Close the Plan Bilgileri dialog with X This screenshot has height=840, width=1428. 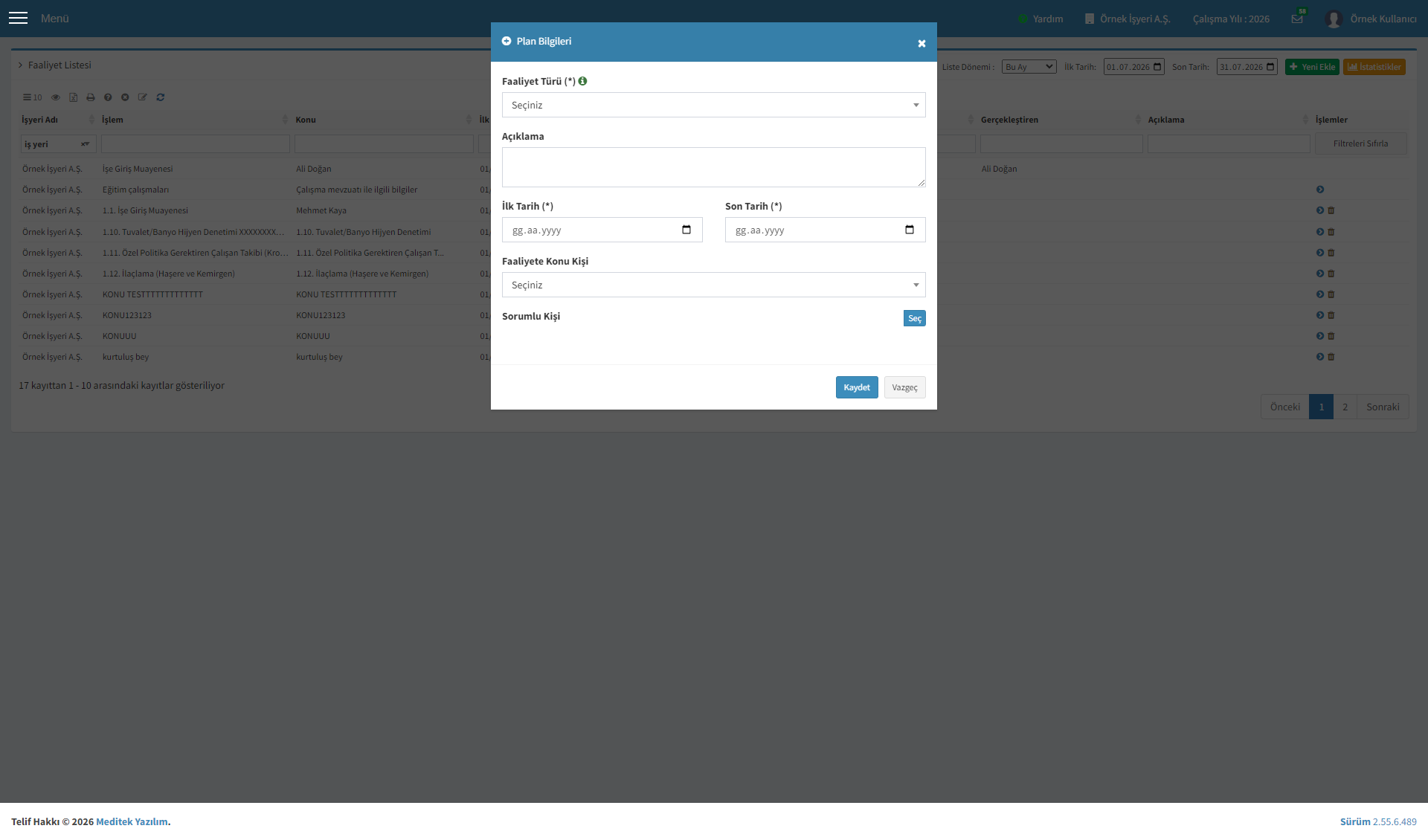click(x=922, y=44)
